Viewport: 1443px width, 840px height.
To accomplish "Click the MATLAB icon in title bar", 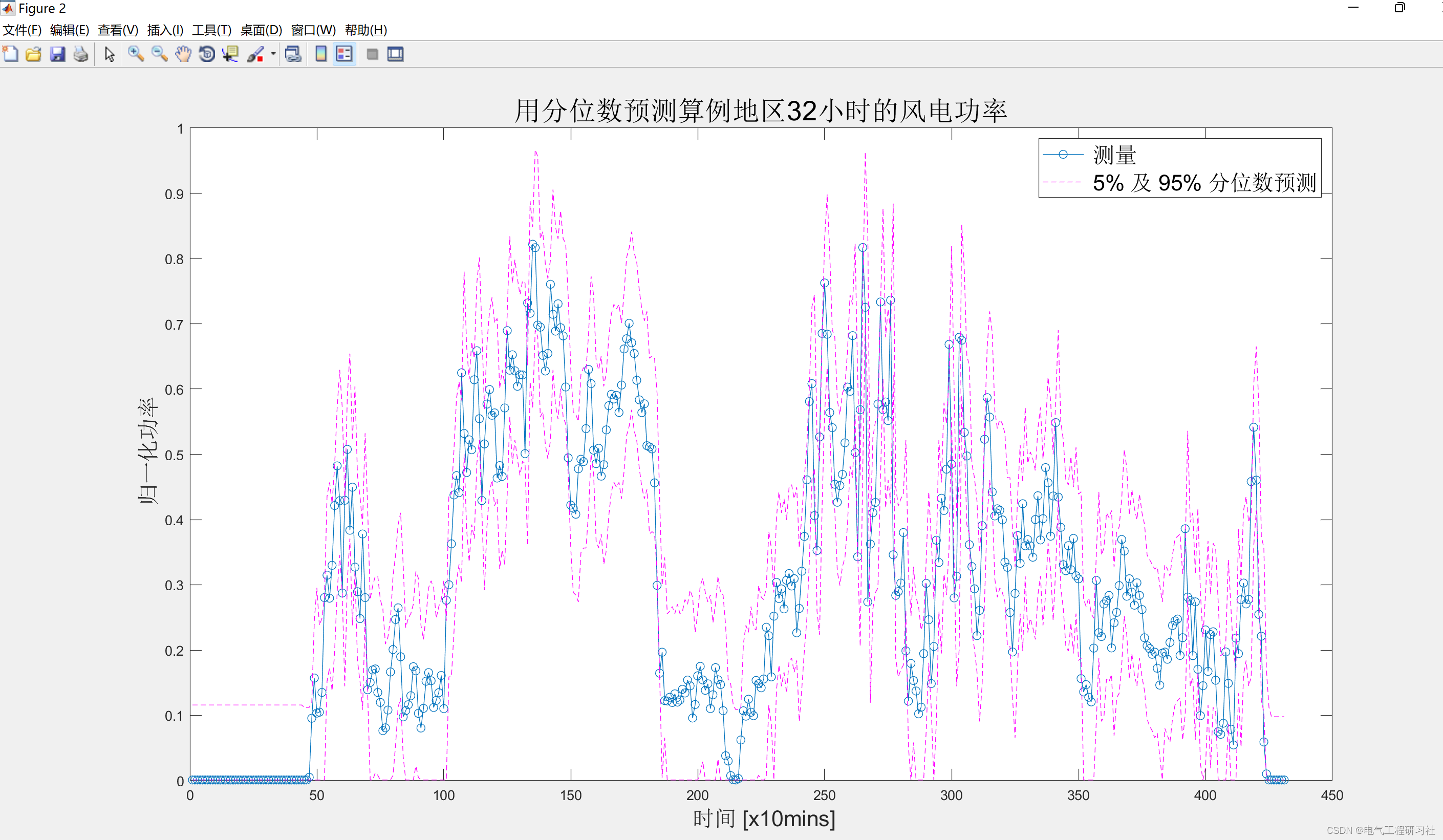I will pos(8,8).
